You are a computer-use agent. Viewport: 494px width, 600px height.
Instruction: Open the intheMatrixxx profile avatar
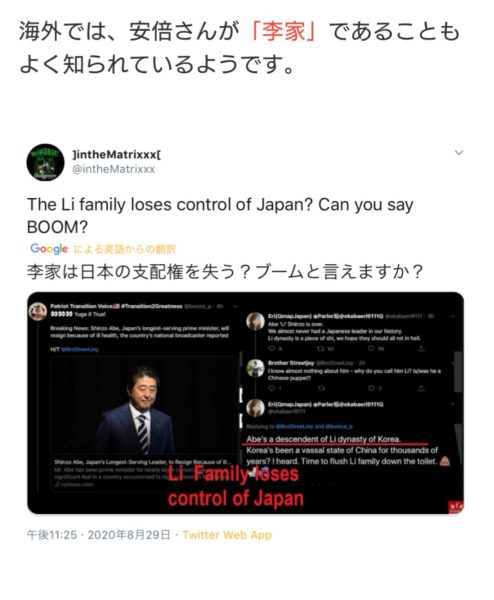45,162
